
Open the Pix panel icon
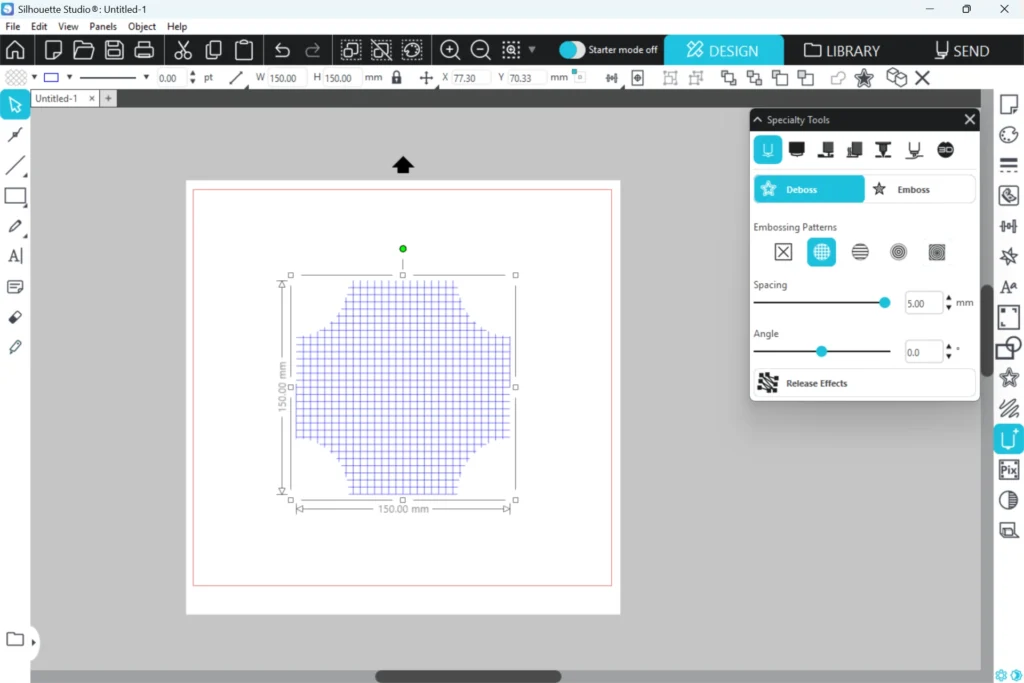click(1009, 469)
